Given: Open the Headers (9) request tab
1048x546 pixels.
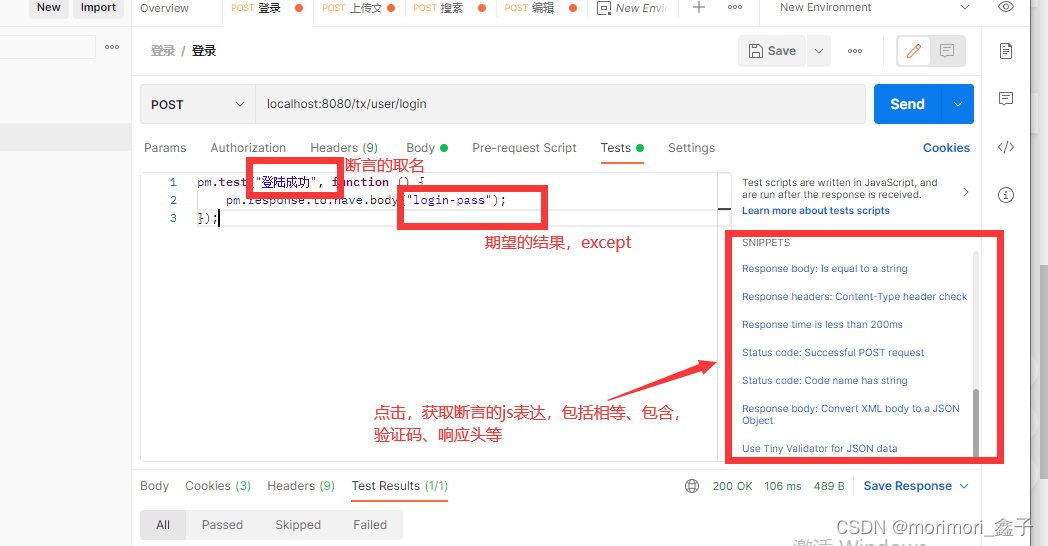Looking at the screenshot, I should tap(344, 148).
